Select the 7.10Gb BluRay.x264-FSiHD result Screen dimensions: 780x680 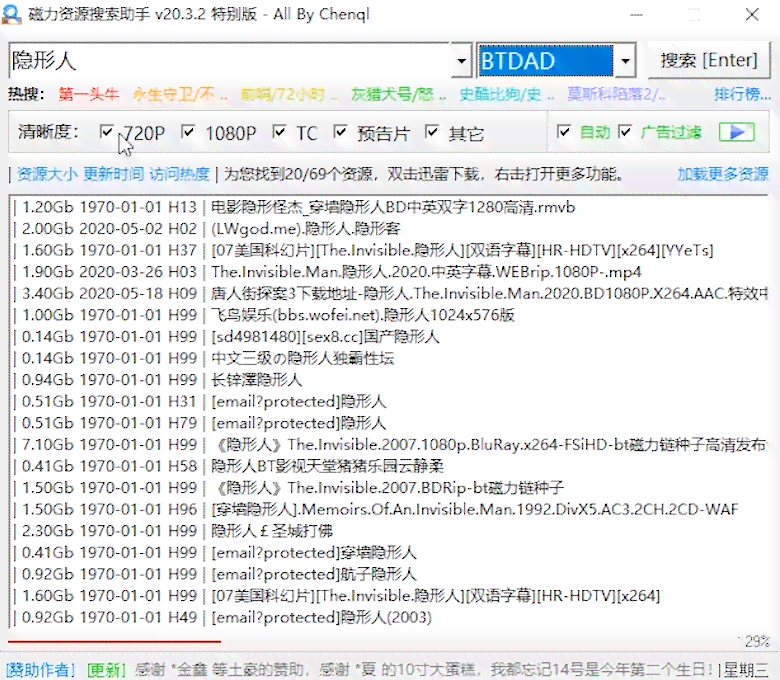(389, 444)
